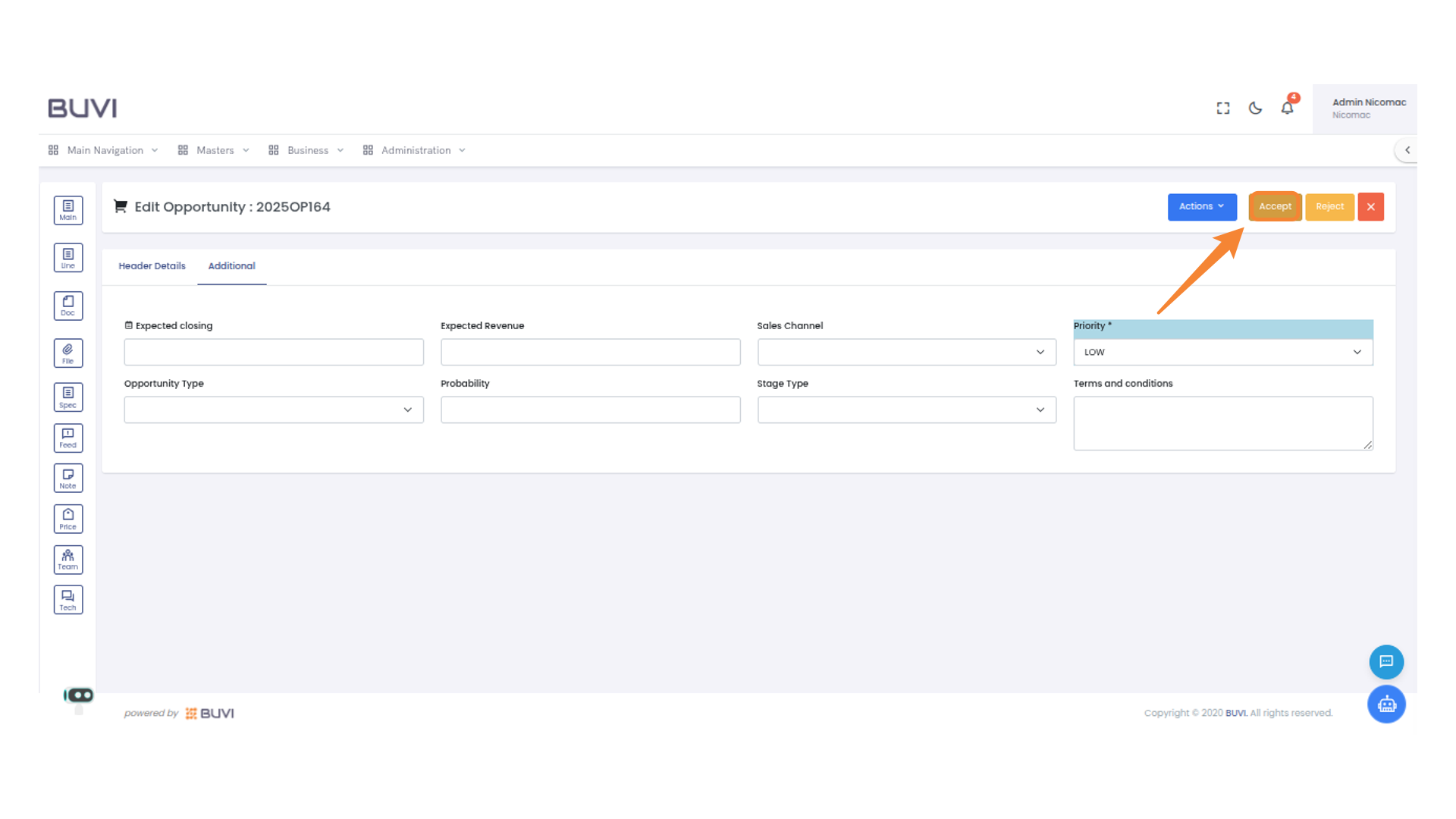Switch to Header Details tab

pyautogui.click(x=152, y=266)
